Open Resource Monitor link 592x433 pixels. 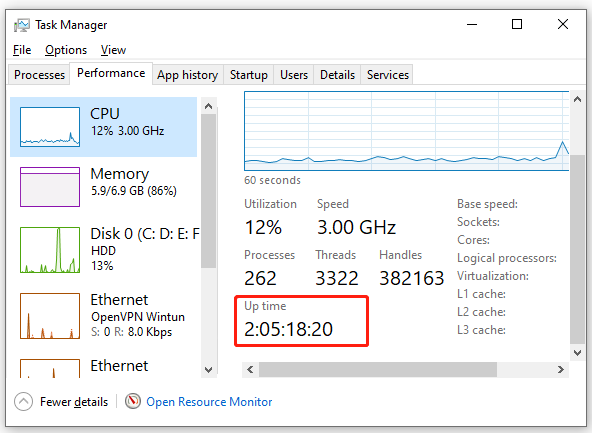click(x=209, y=402)
